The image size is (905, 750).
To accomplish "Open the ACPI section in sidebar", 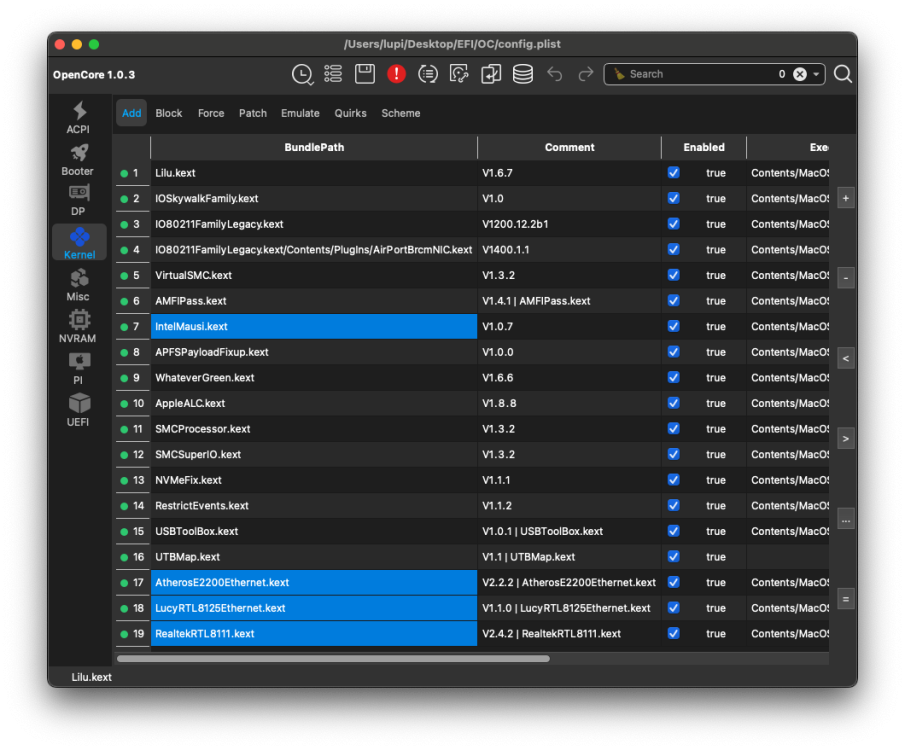I will pyautogui.click(x=78, y=117).
